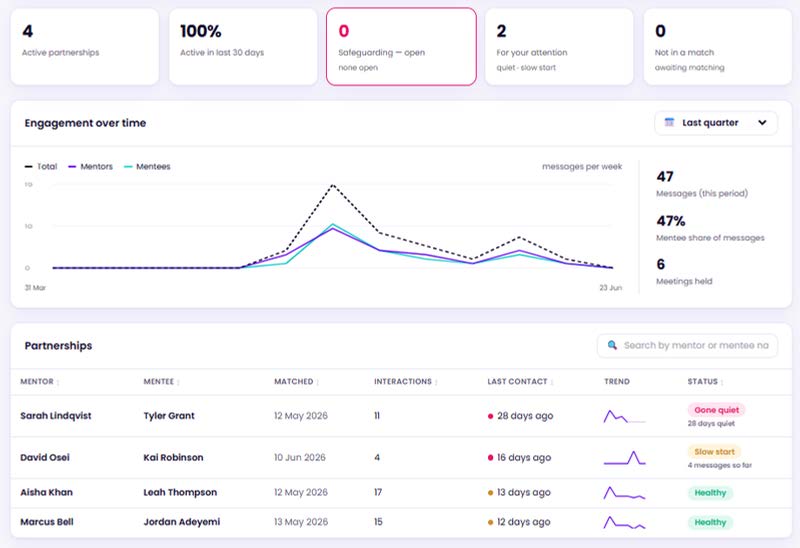800x548 pixels.
Task: Click the calendar icon beside Last quarter
Action: click(x=669, y=122)
